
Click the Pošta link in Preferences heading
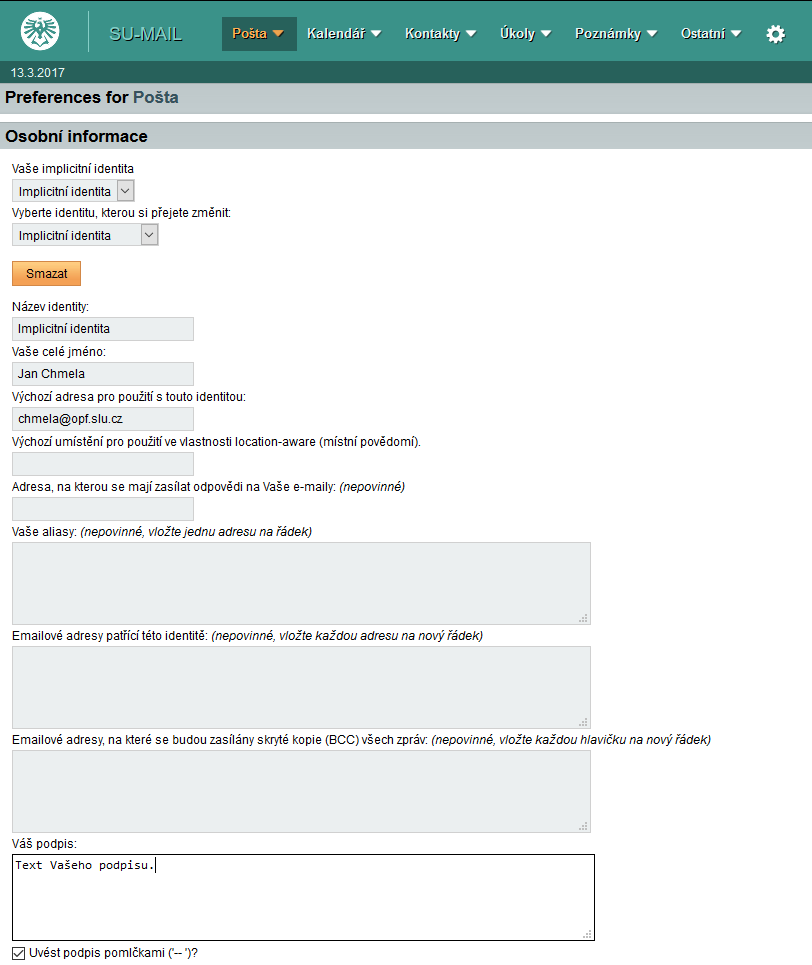(x=156, y=97)
